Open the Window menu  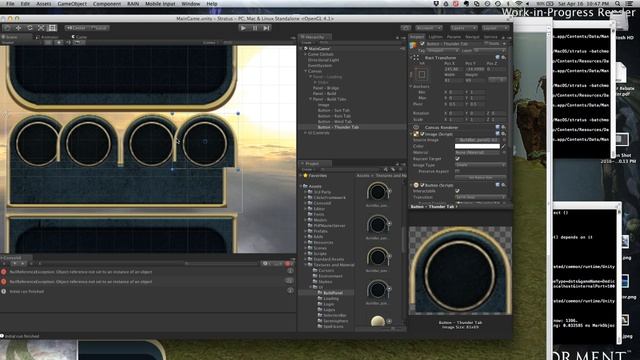point(191,4)
